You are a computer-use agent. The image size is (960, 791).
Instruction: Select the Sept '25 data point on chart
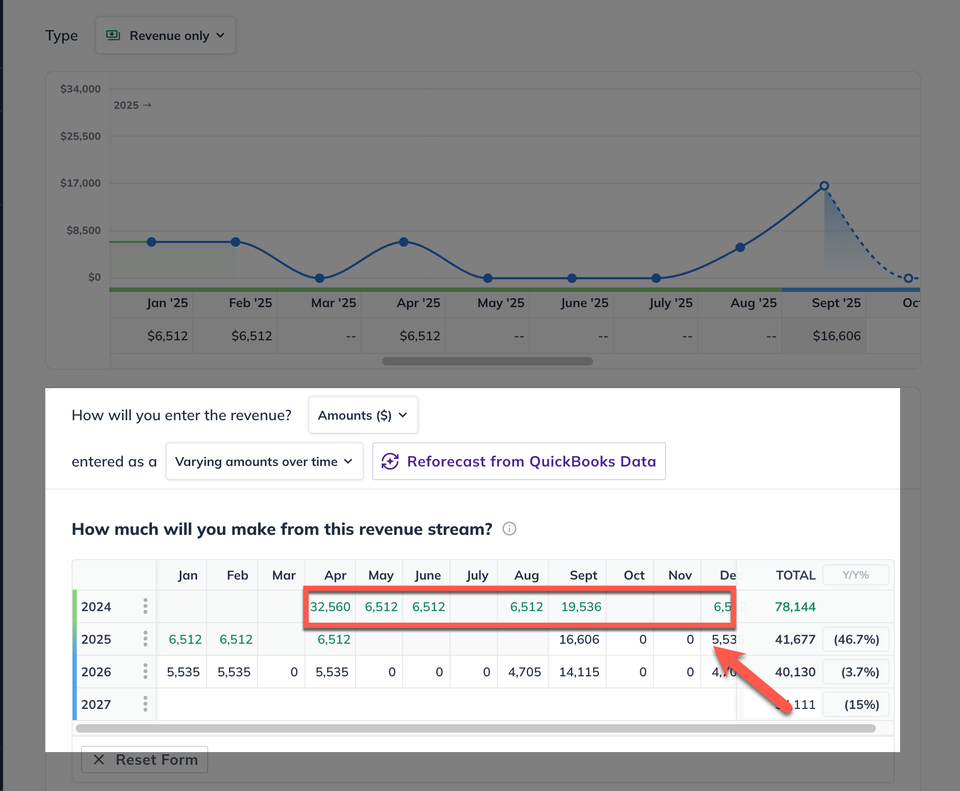(x=824, y=186)
